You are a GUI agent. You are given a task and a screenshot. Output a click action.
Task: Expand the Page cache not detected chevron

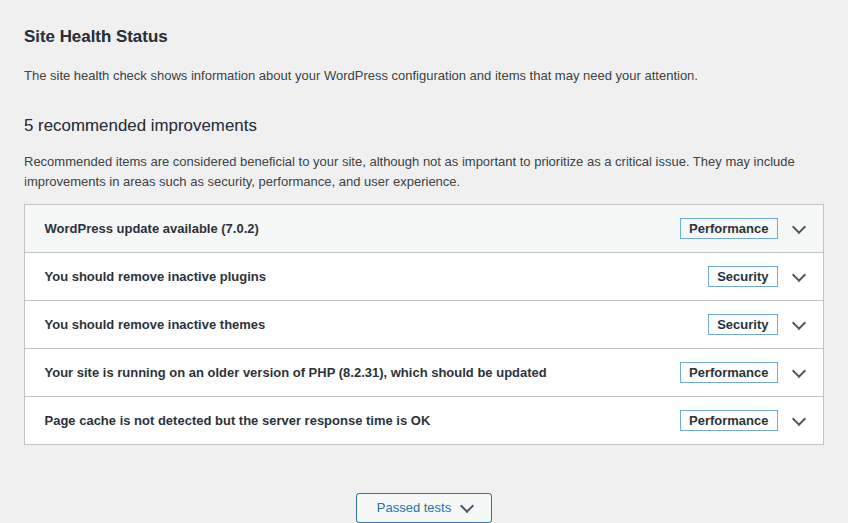[x=799, y=421]
